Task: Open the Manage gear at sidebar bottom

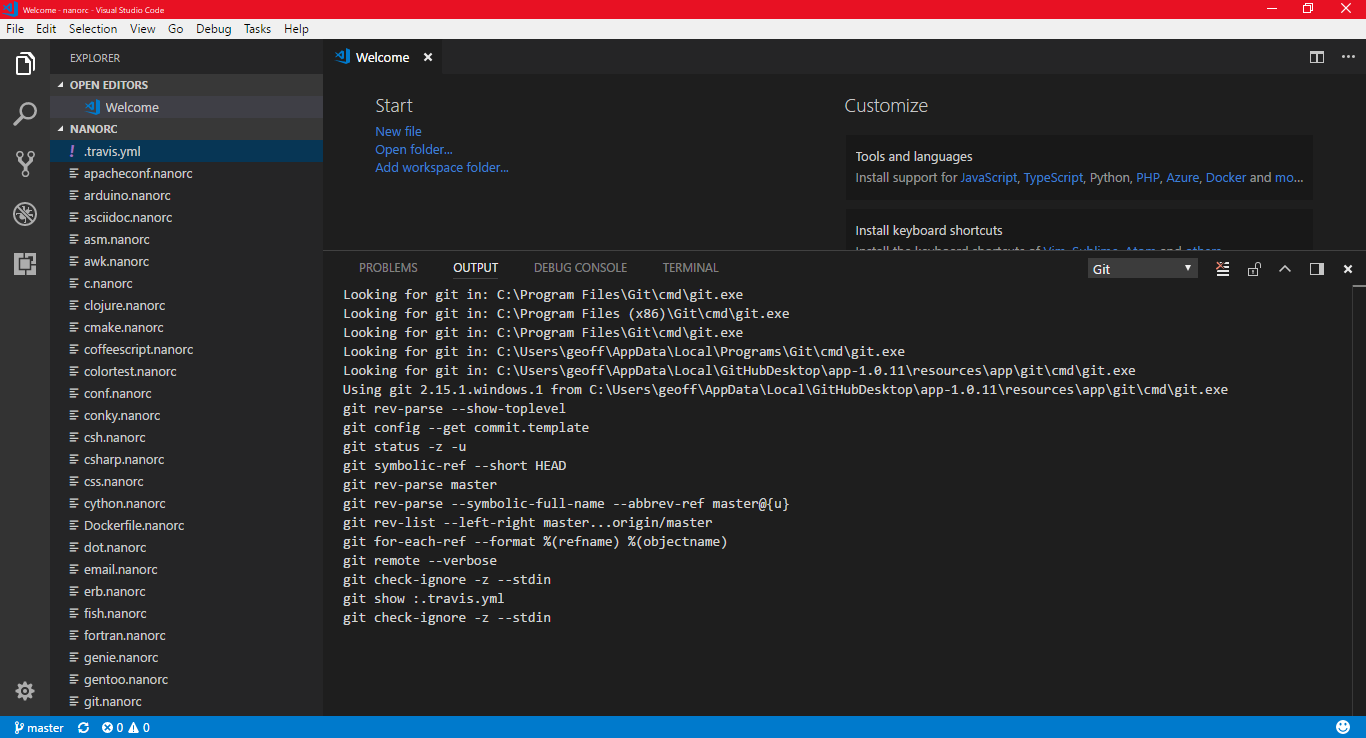Action: pyautogui.click(x=25, y=691)
